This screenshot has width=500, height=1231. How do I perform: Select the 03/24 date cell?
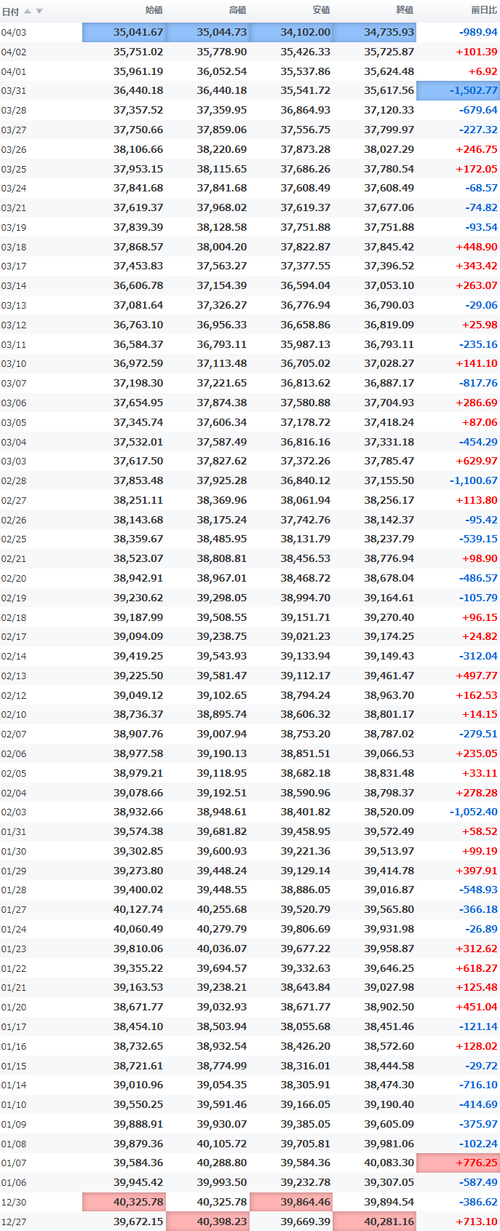[x=14, y=188]
